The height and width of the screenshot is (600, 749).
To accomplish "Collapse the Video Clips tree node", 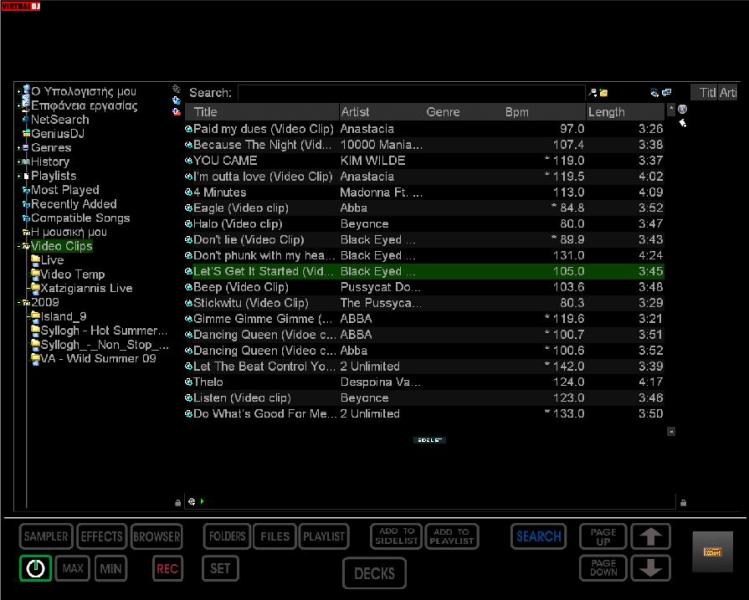I will click(19, 246).
